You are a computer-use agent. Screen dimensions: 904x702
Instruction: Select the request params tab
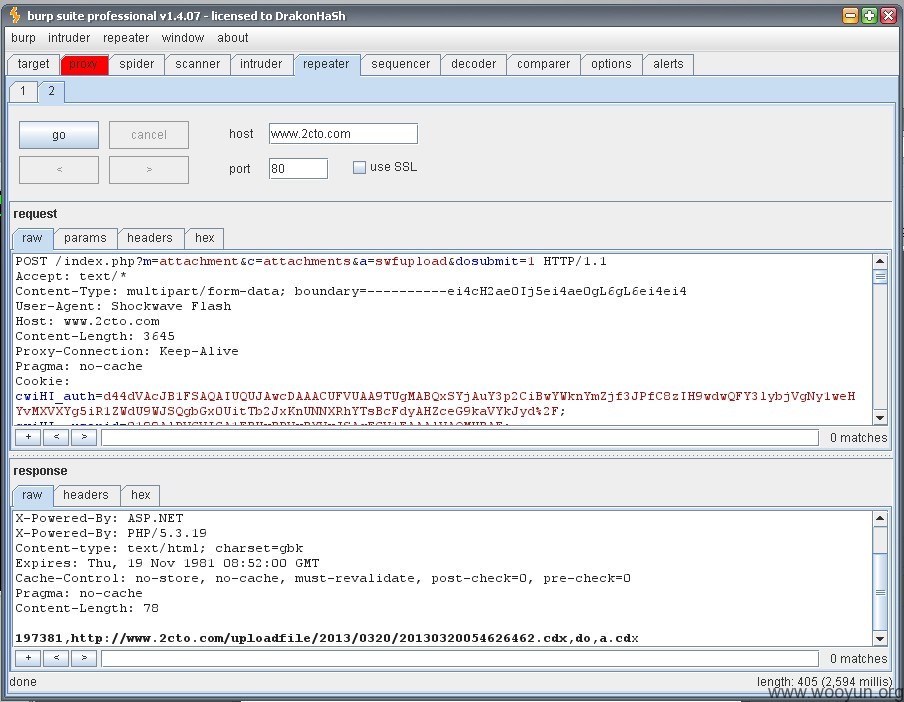click(x=85, y=238)
